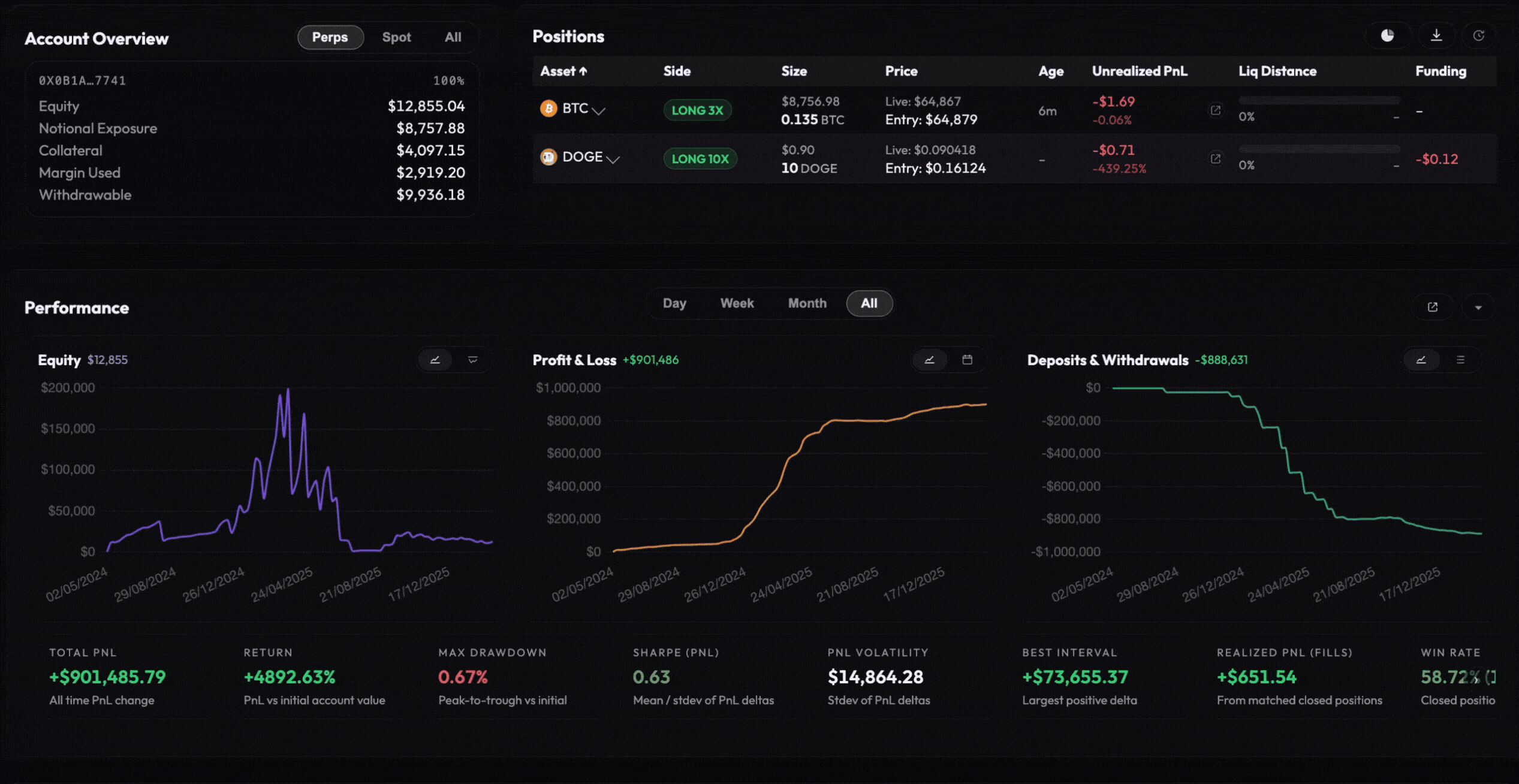The width and height of the screenshot is (1519, 784).
Task: Expand the DOGE asset row chevron
Action: tap(613, 159)
